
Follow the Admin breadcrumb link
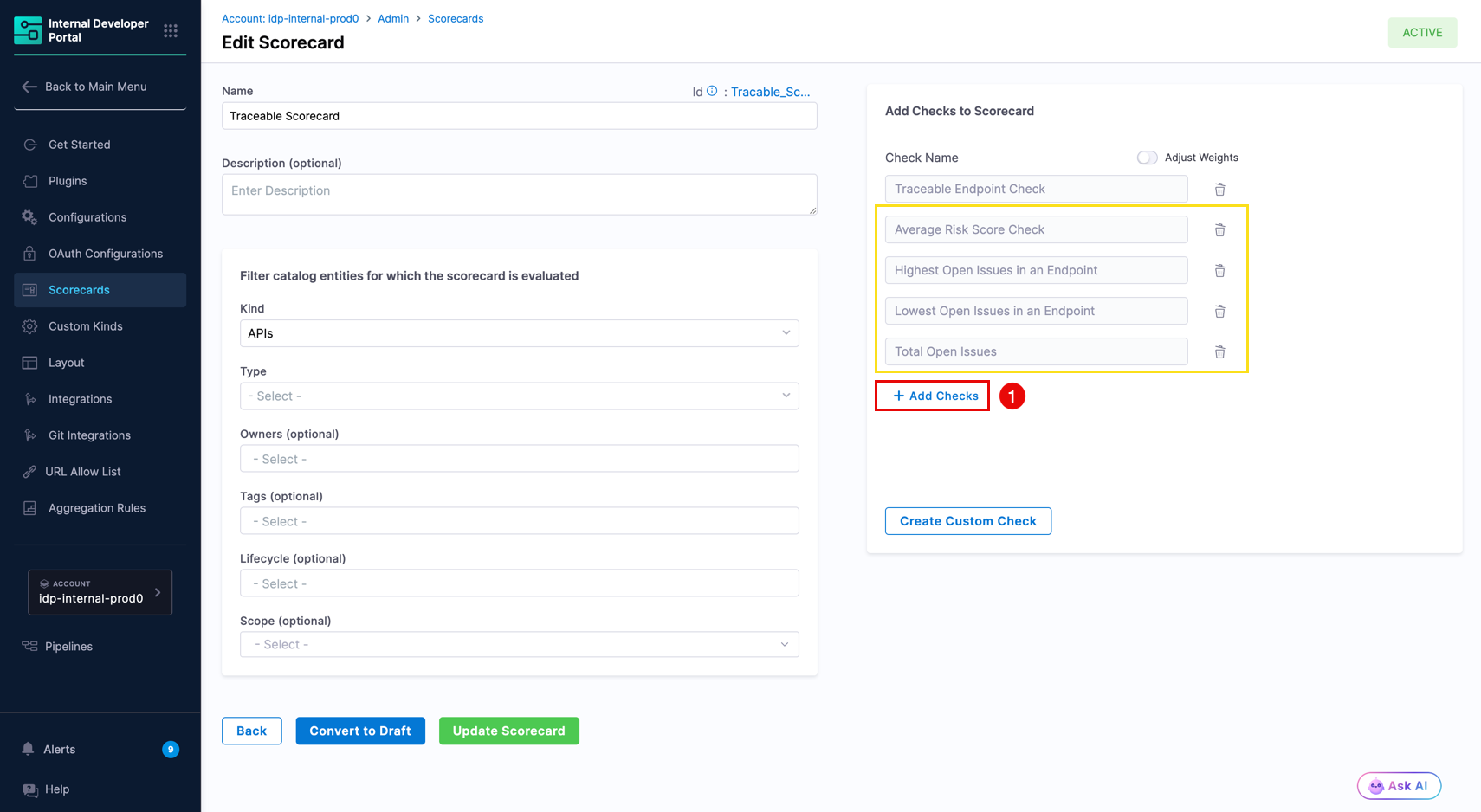pos(393,18)
